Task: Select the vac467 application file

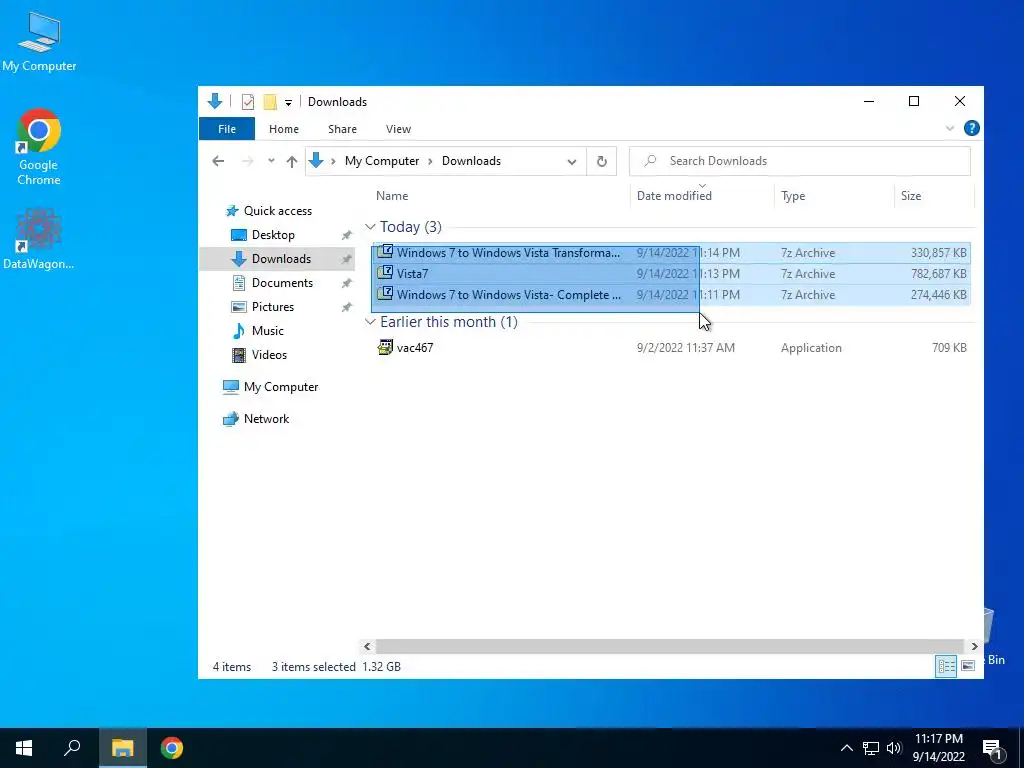Action: pos(671,347)
